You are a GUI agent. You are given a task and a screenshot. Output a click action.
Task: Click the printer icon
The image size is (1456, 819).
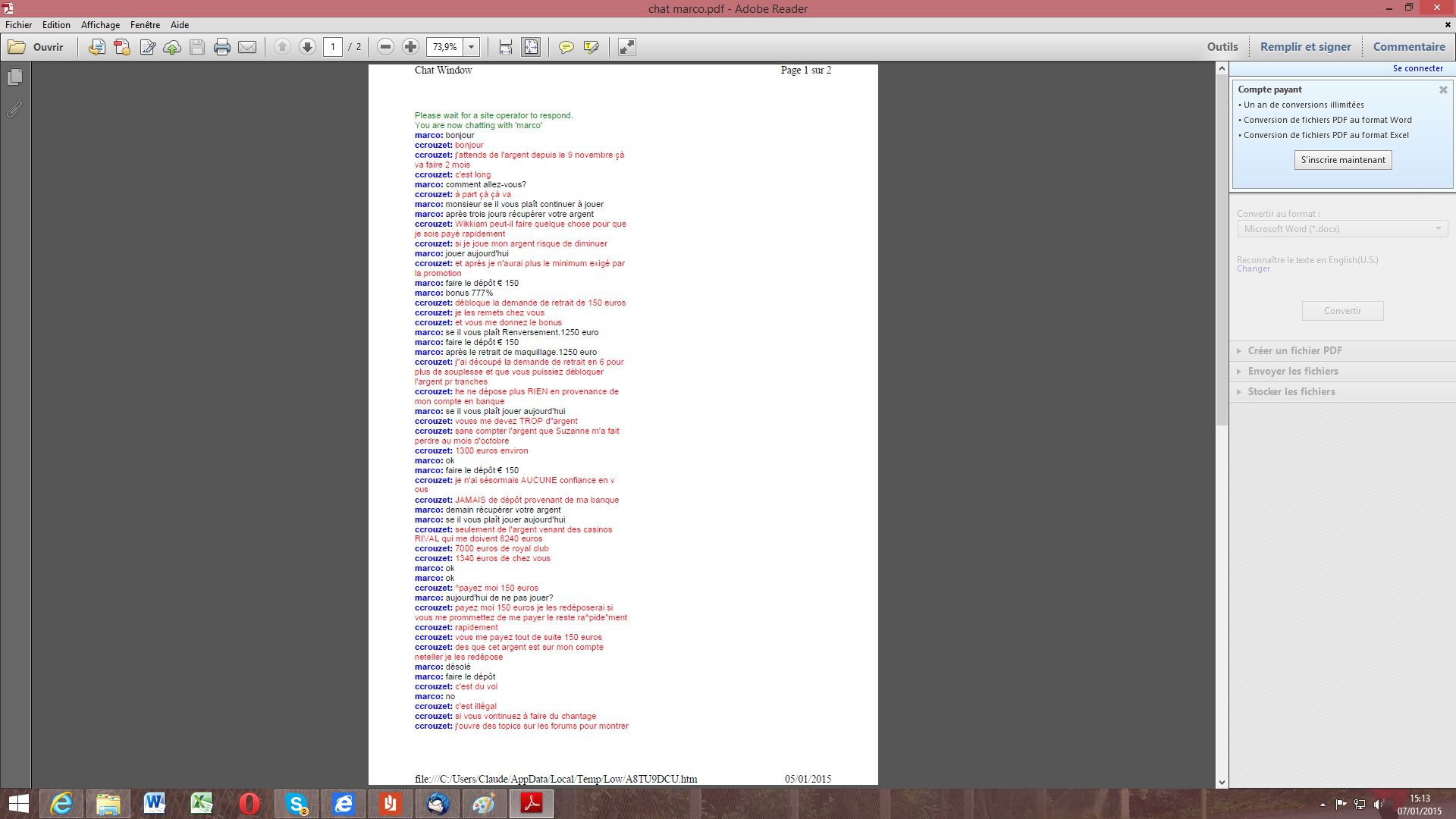(x=221, y=47)
